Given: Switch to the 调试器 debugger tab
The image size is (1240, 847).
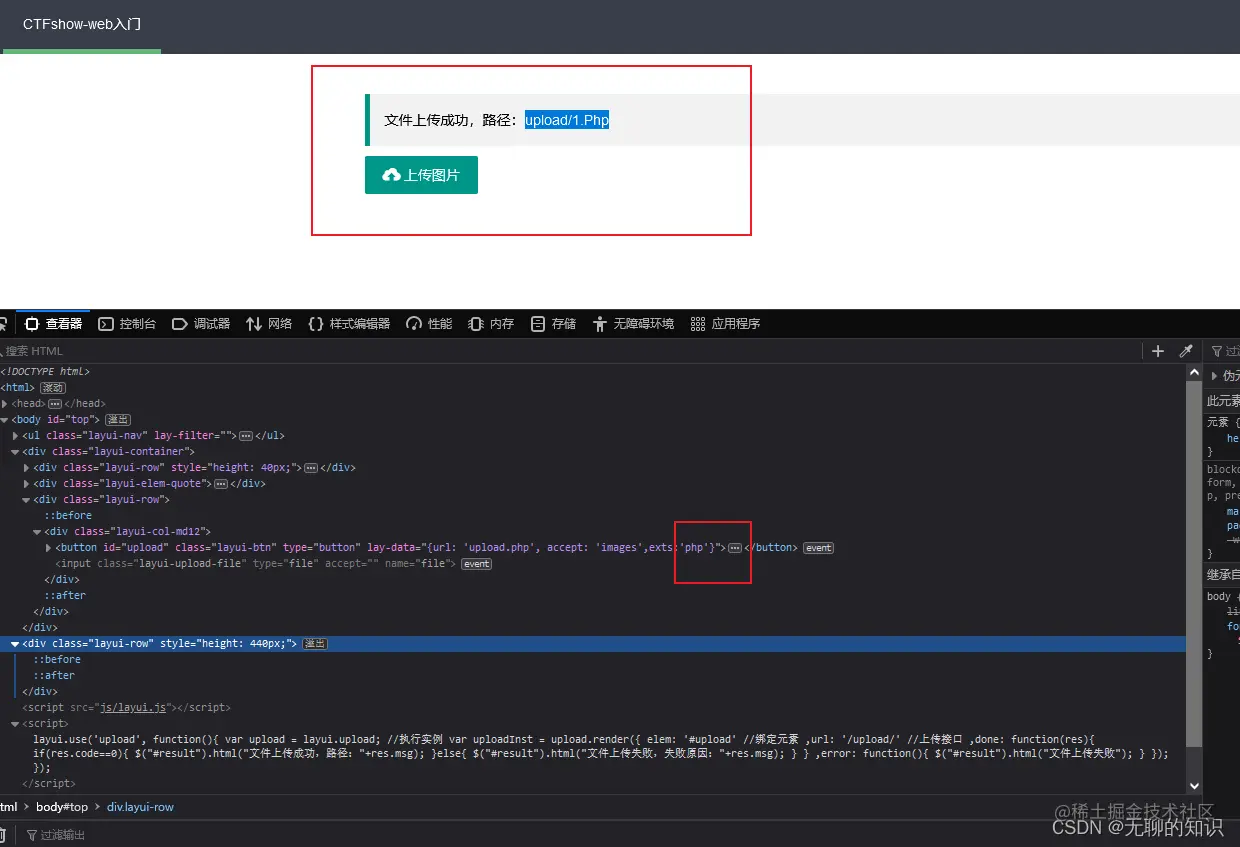Looking at the screenshot, I should [201, 324].
